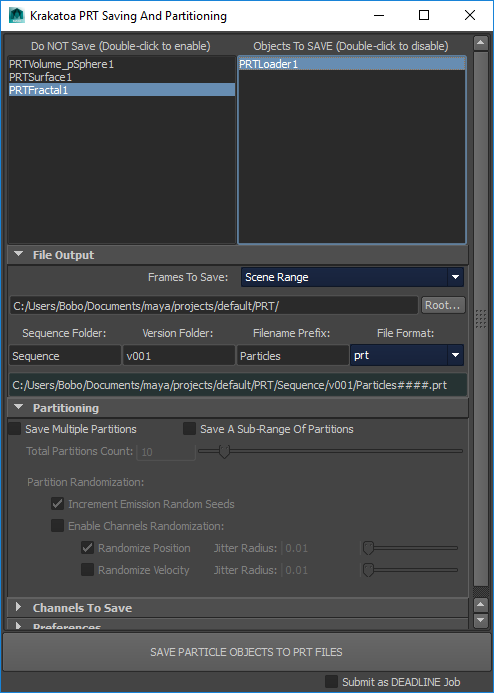Open the Frames To Save dropdown
494x693 pixels.
pos(352,277)
